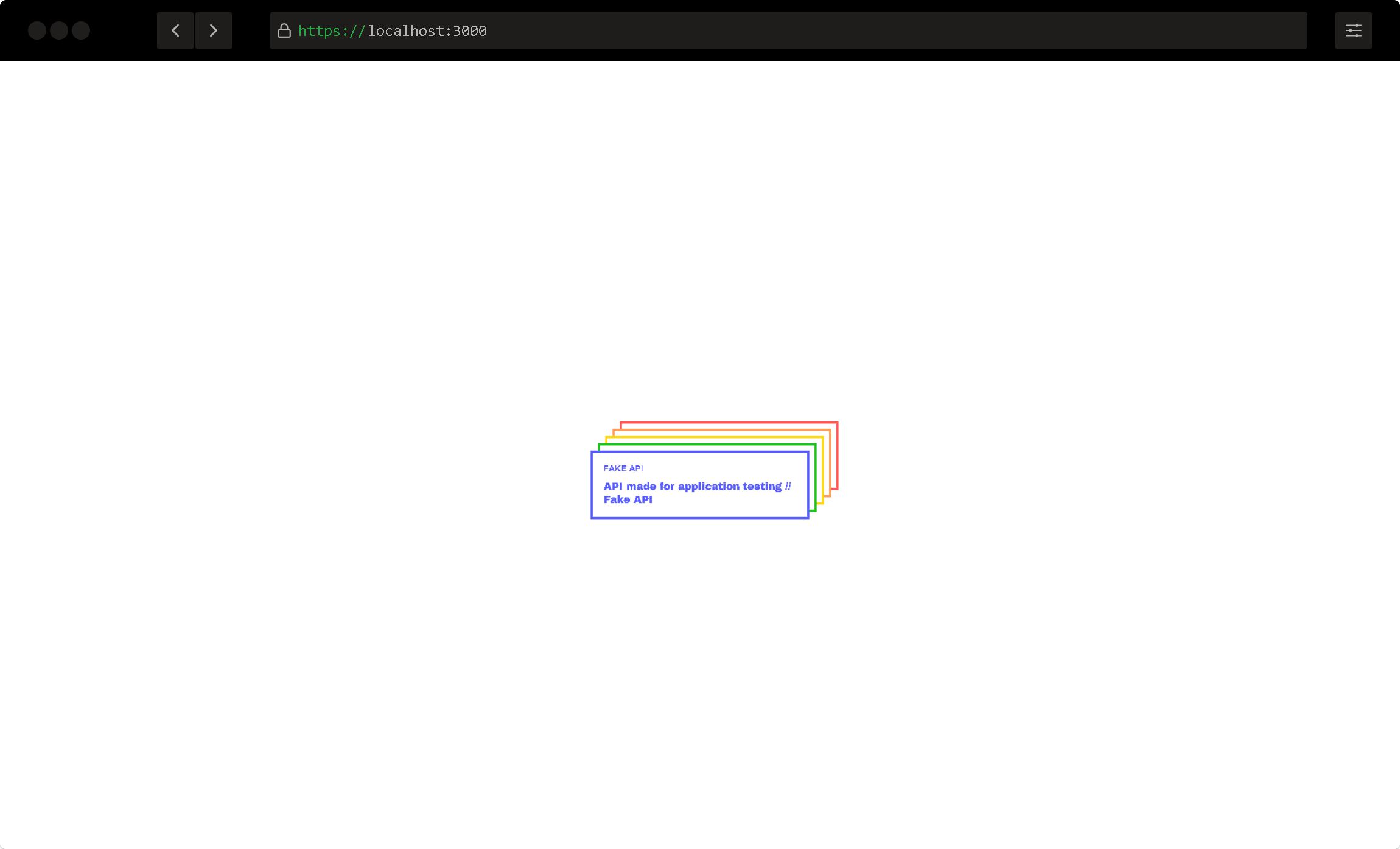Open the blue Fake API card
1400x849 pixels.
click(x=699, y=485)
